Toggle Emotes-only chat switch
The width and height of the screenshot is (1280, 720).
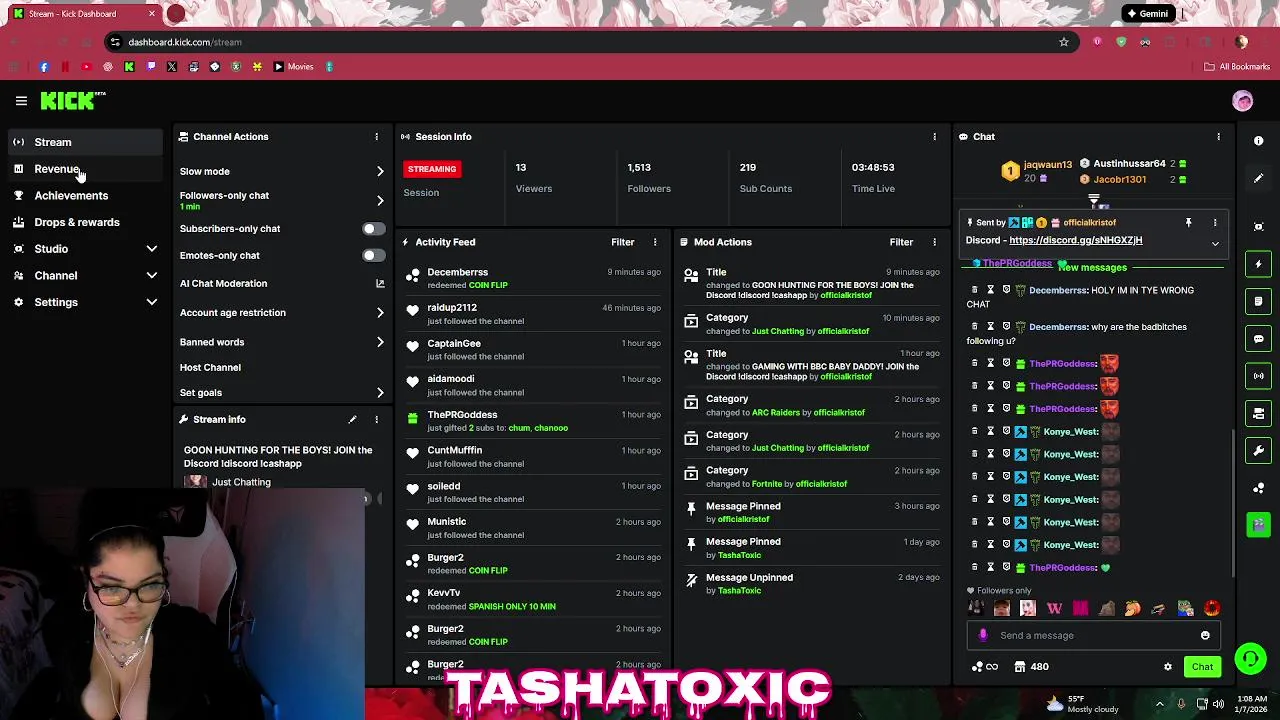(373, 256)
